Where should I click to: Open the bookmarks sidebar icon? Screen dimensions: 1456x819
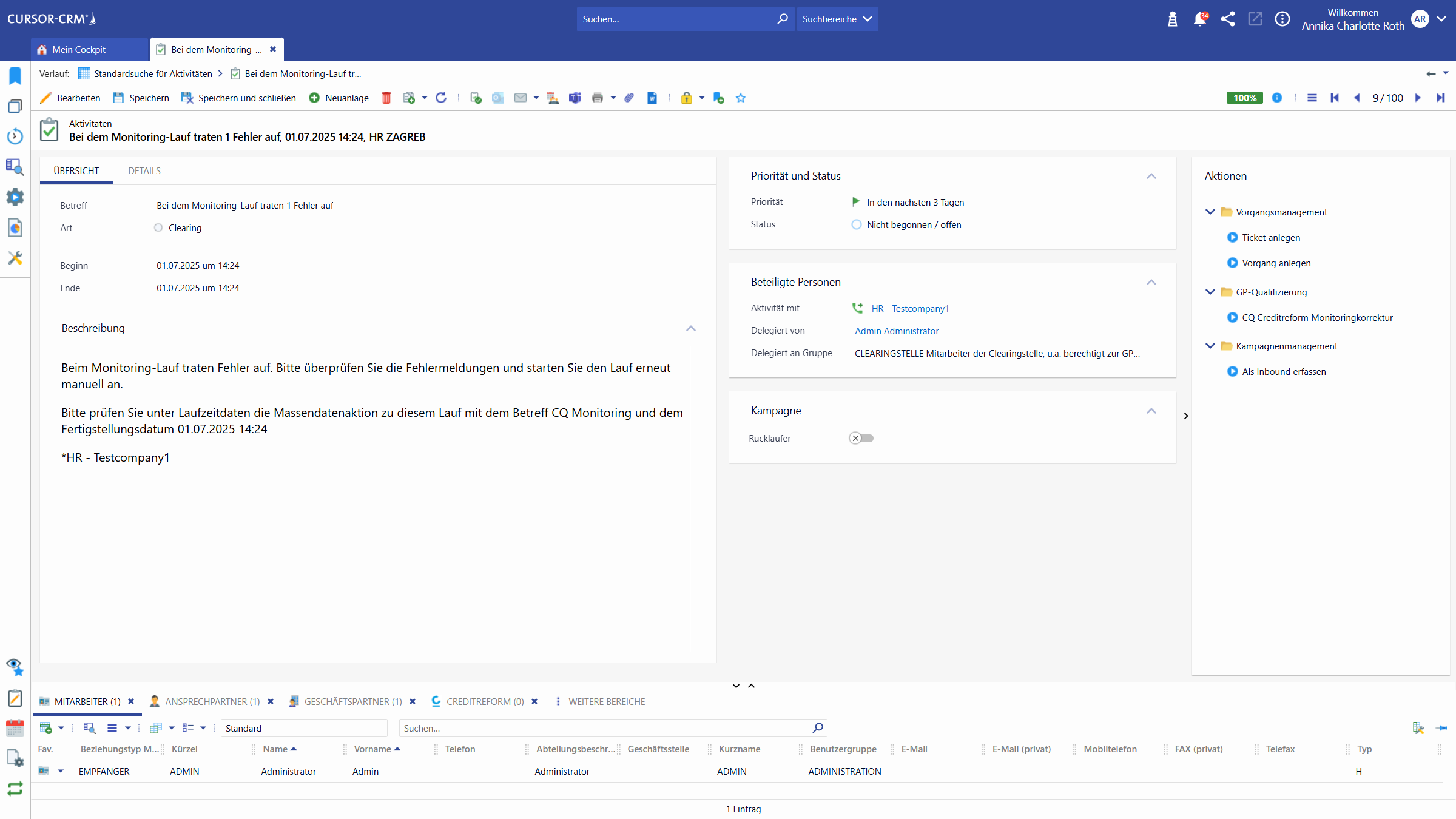click(x=15, y=76)
